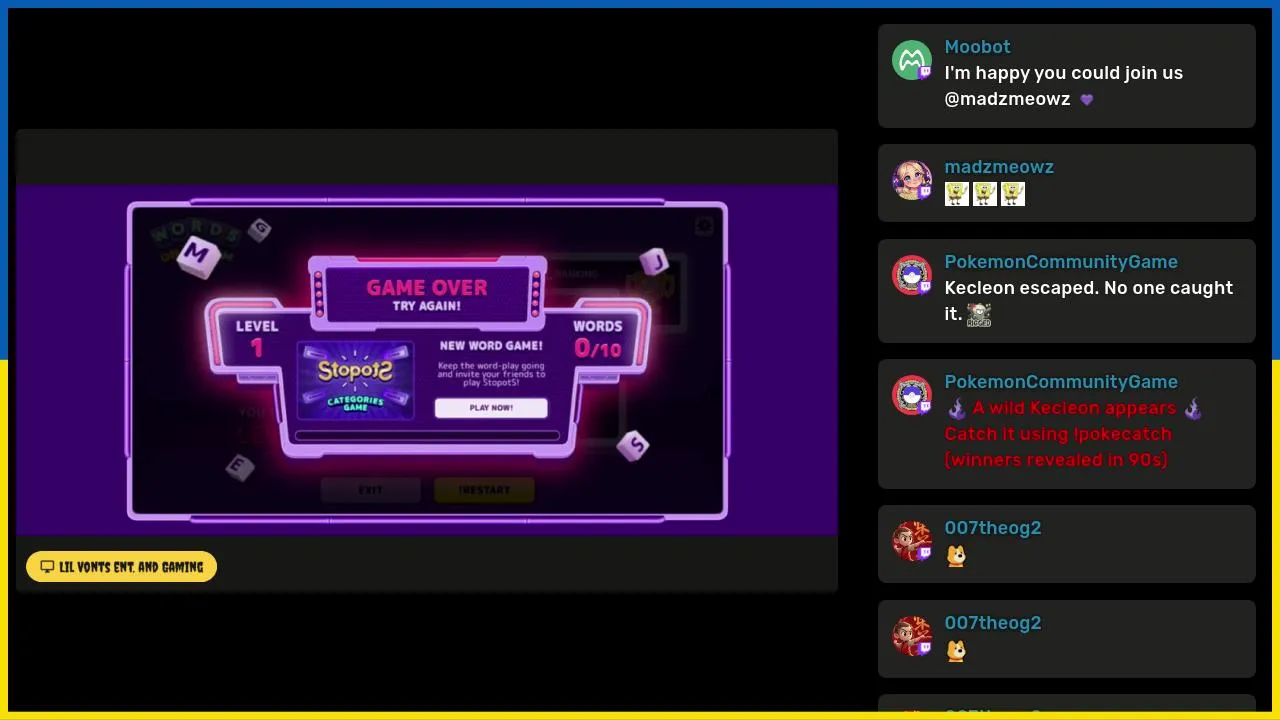Open PokemonCommunityGame avatar on Kecleon escaped message

coord(912,276)
